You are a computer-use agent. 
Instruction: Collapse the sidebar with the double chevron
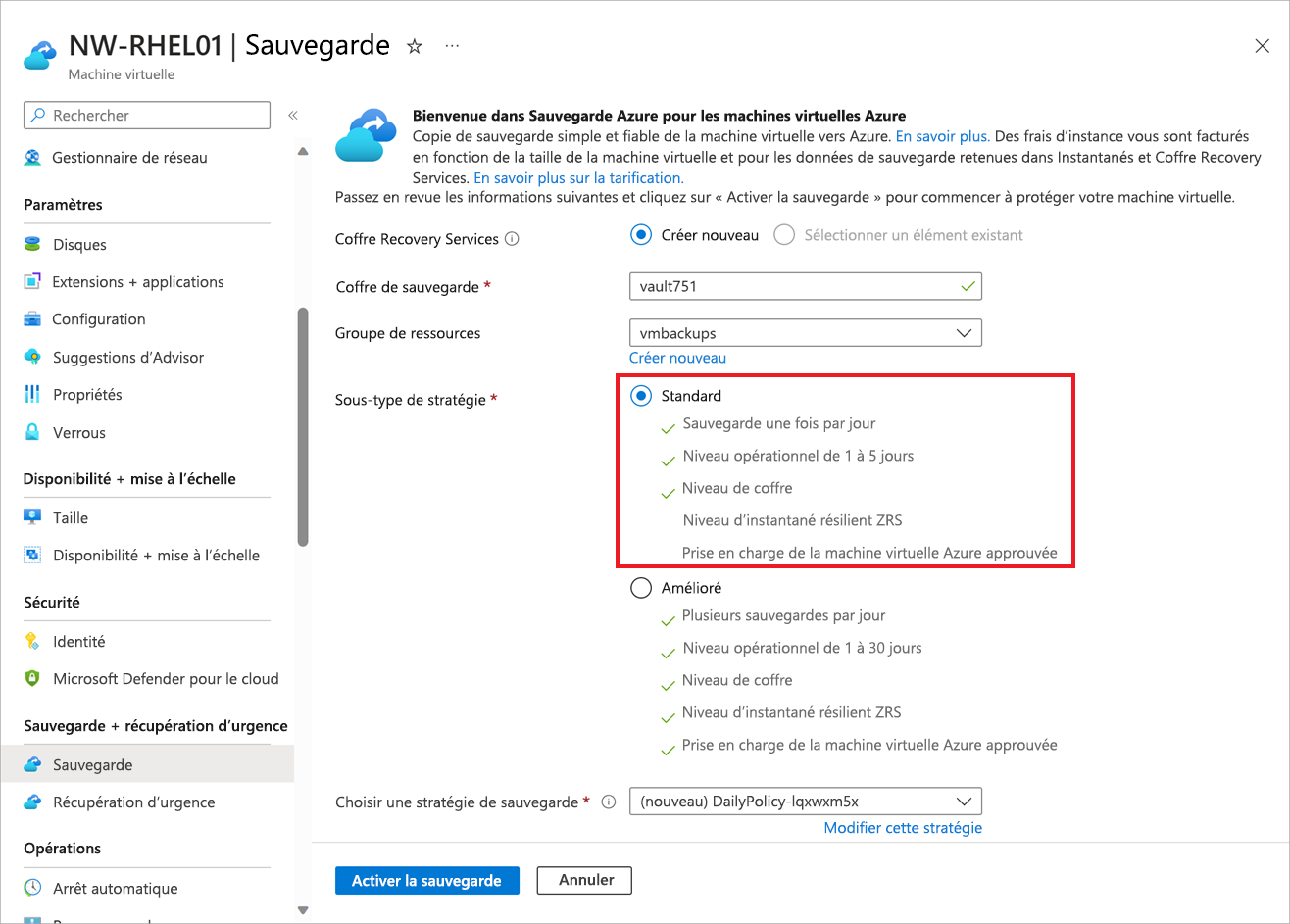click(x=292, y=114)
